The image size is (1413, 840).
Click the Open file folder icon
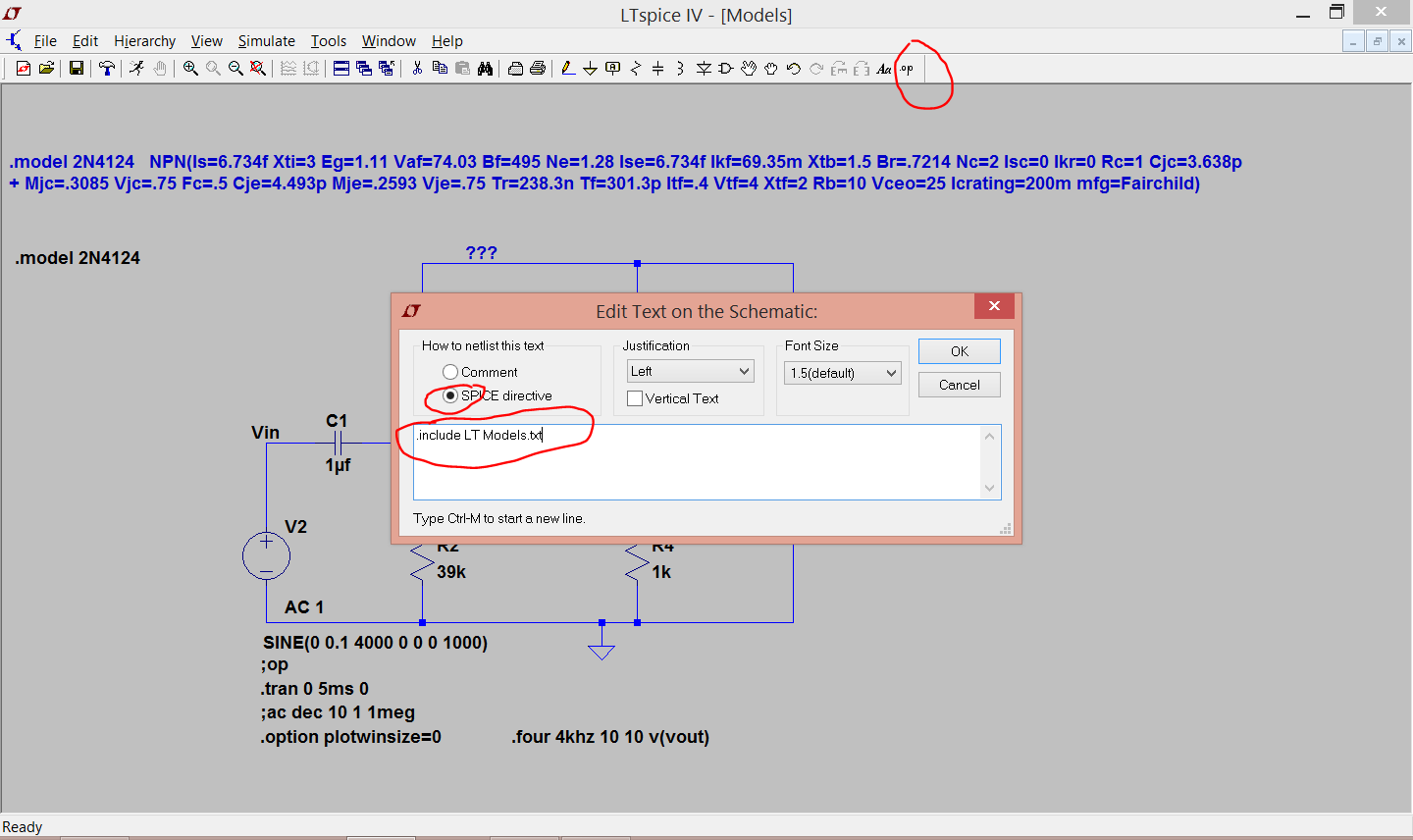(x=46, y=69)
